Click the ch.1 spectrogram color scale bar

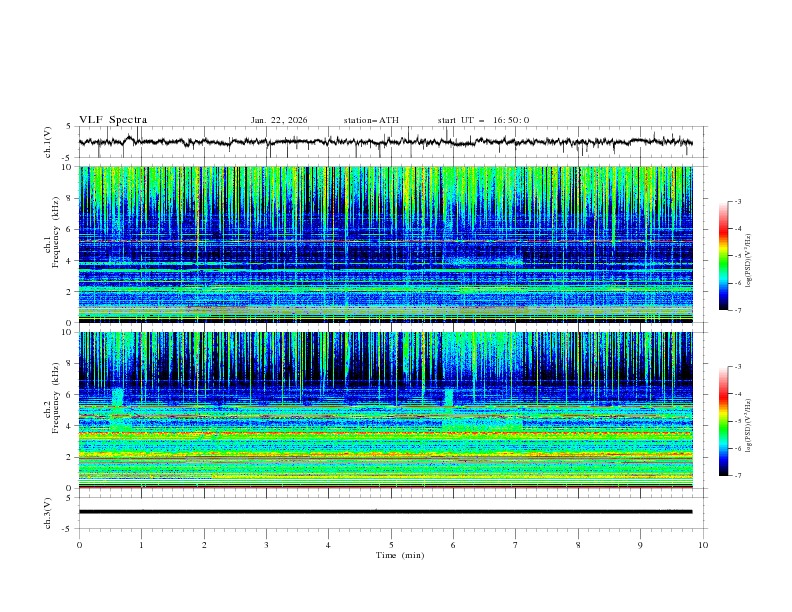(x=723, y=256)
